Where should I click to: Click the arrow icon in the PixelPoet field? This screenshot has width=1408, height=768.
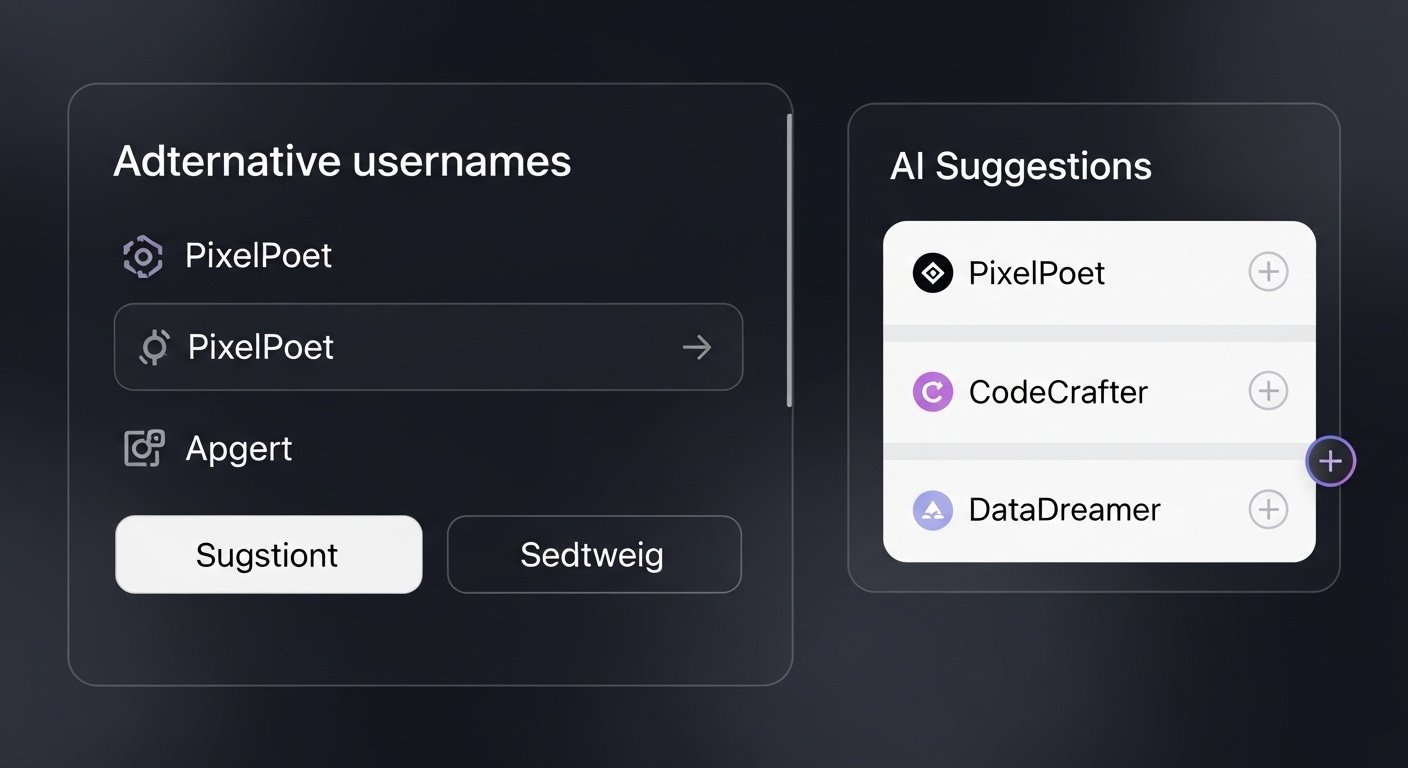point(697,347)
